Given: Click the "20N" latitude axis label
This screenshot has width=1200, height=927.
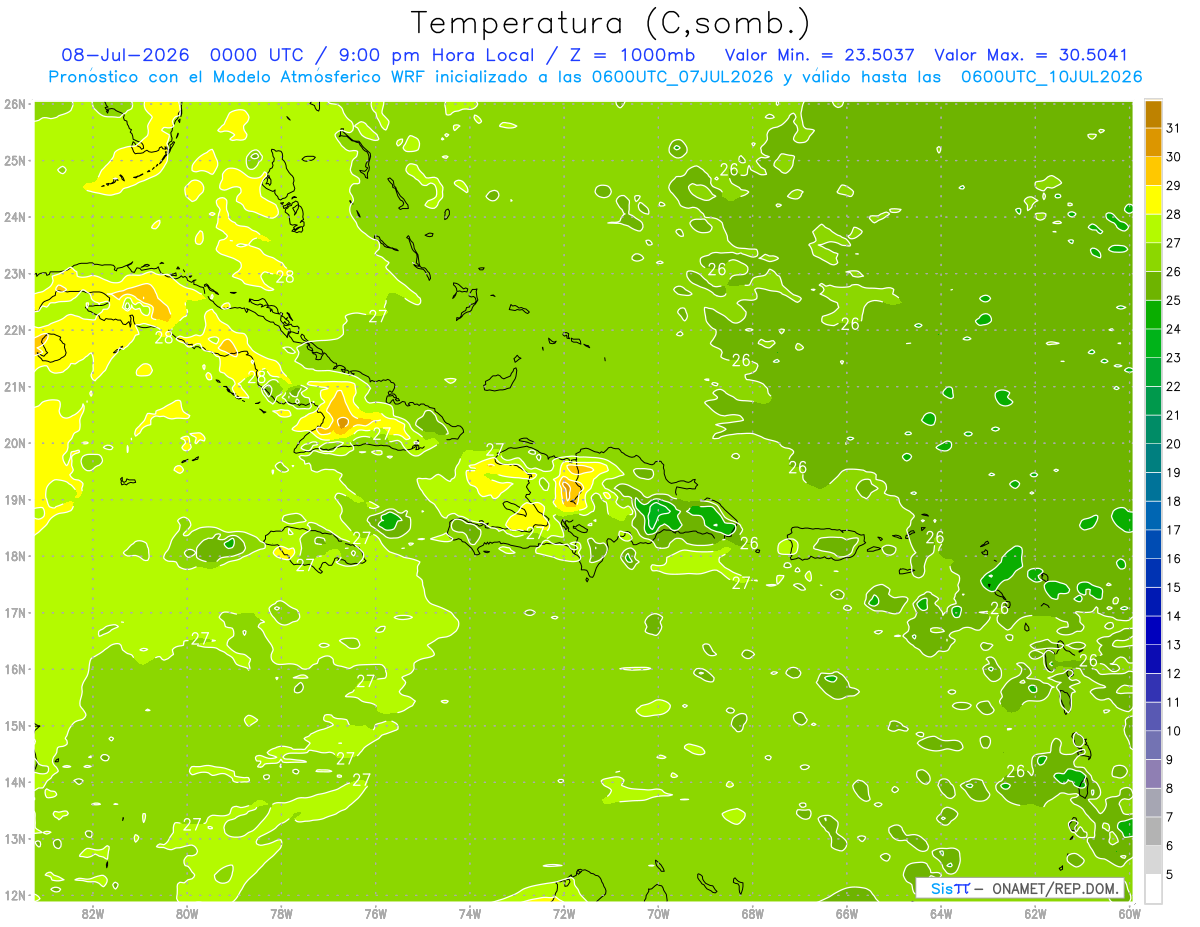Looking at the screenshot, I should [14, 443].
